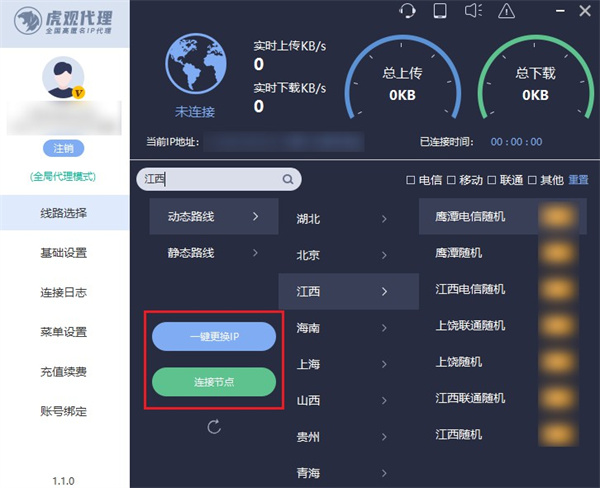600x488 pixels.
Task: Click version number 1.1.0
Action: point(64,481)
